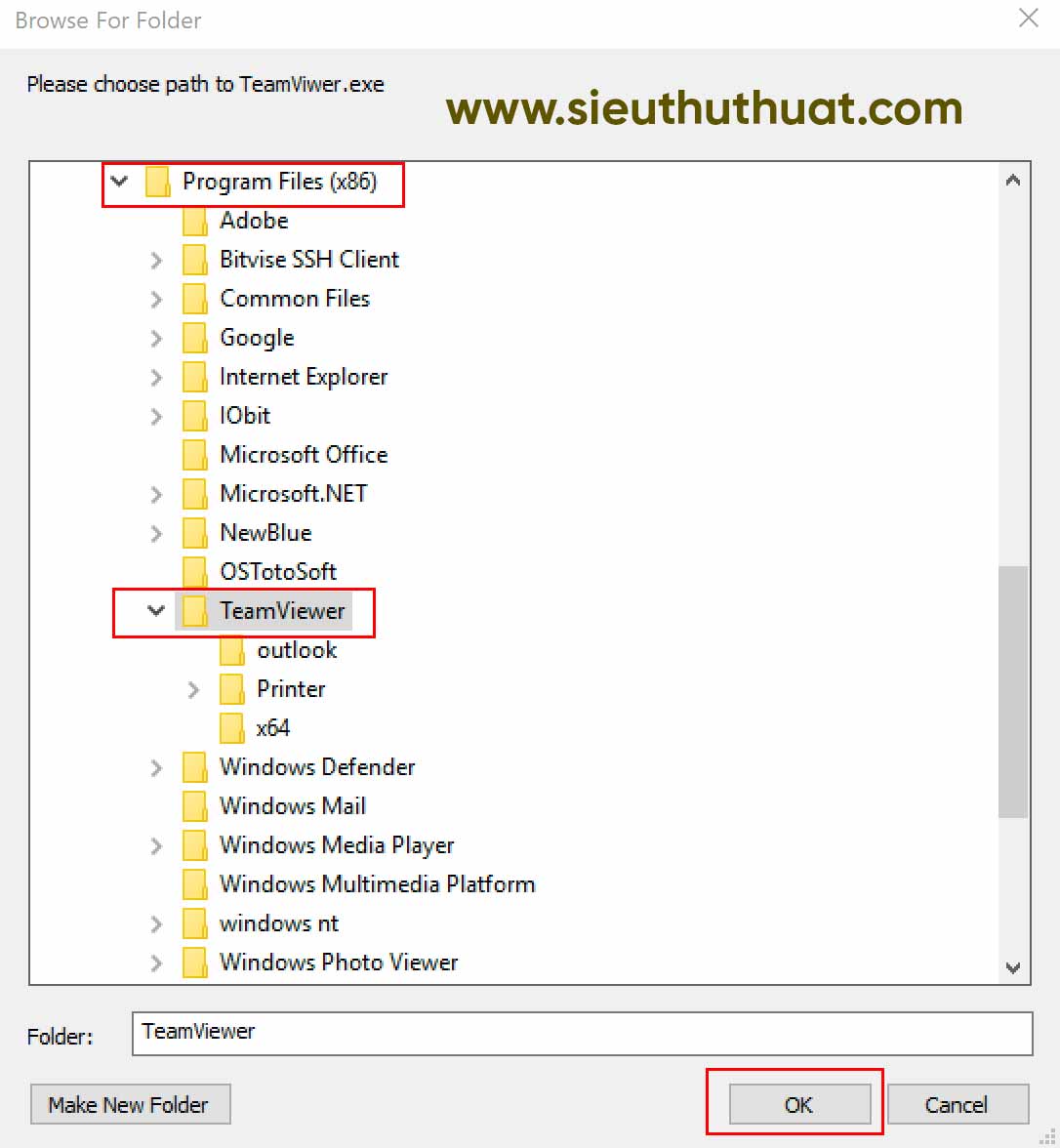Viewport: 1060px width, 1148px height.
Task: Select the NewBlue folder name
Action: click(265, 533)
